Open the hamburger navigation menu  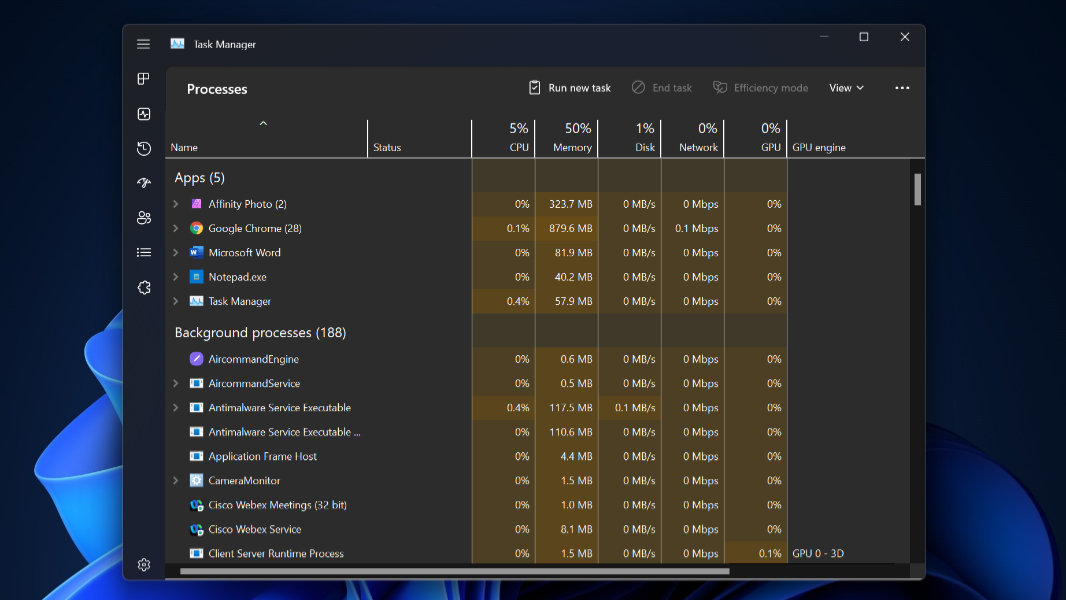coord(143,44)
